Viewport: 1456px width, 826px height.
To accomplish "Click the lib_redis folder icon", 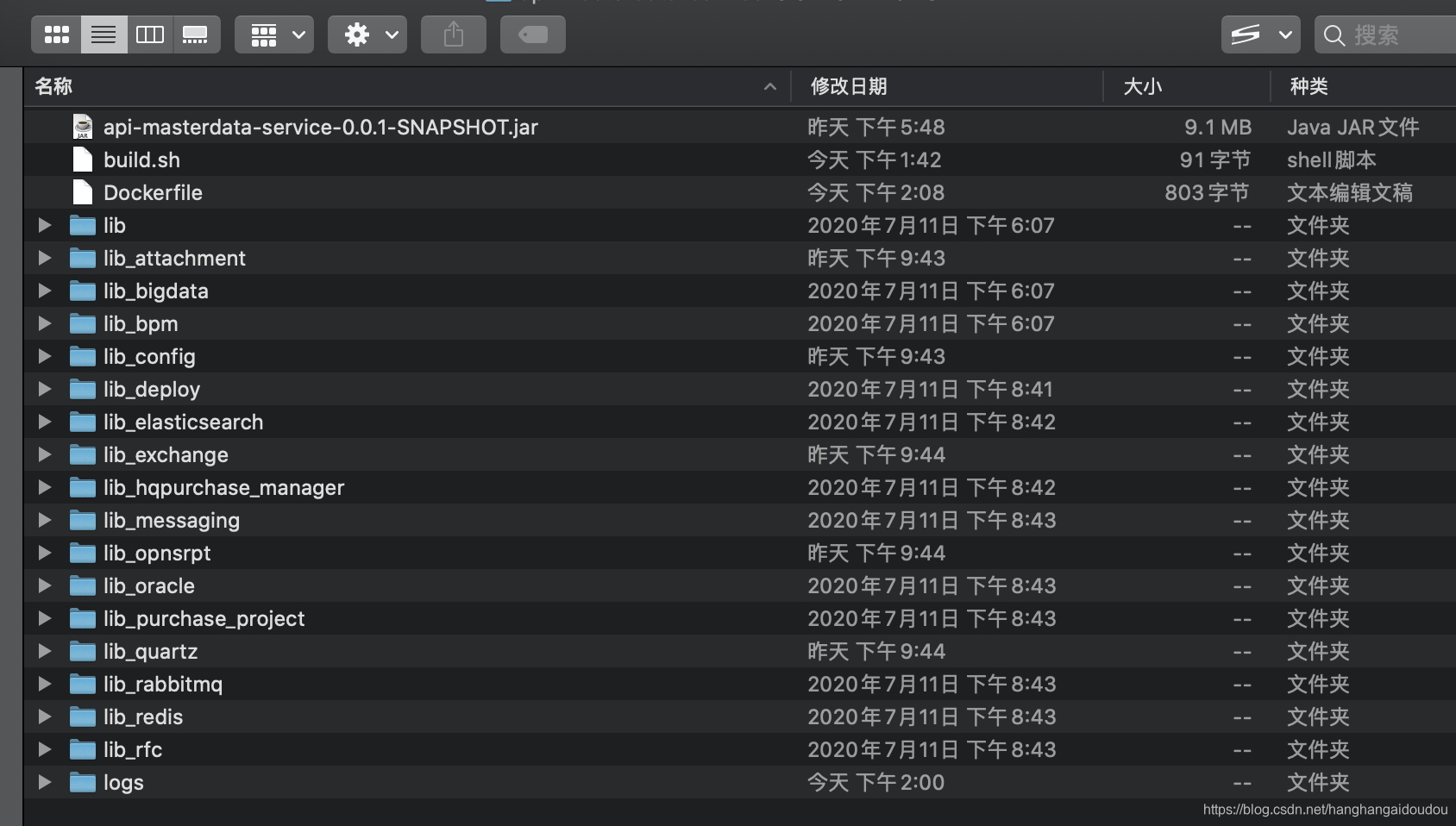I will click(83, 716).
